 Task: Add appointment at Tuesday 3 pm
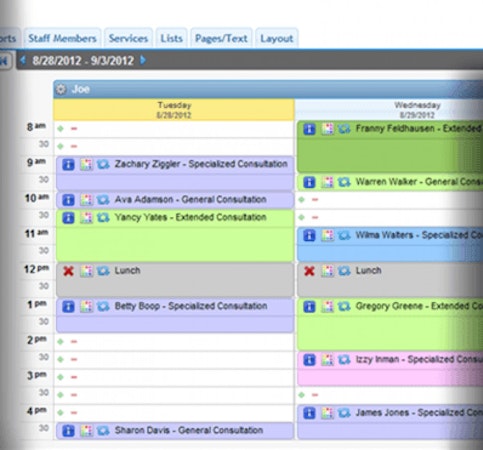pyautogui.click(x=60, y=377)
